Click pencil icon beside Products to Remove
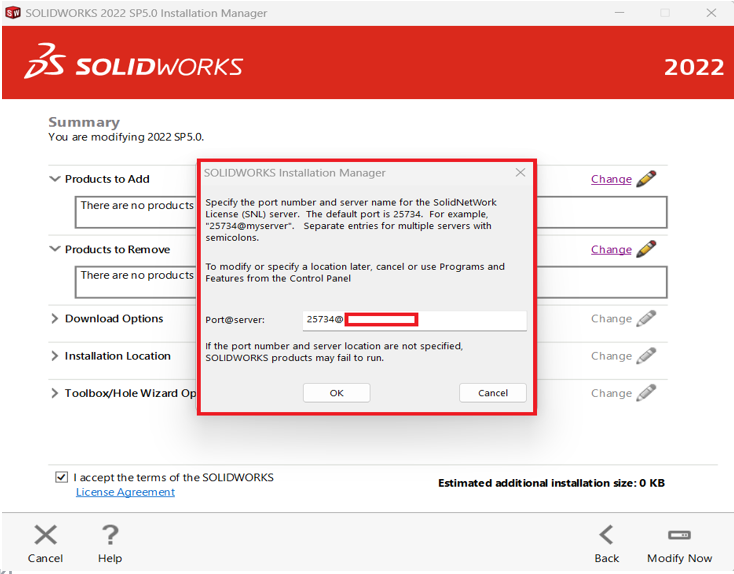This screenshot has width=734, height=574. coord(646,249)
